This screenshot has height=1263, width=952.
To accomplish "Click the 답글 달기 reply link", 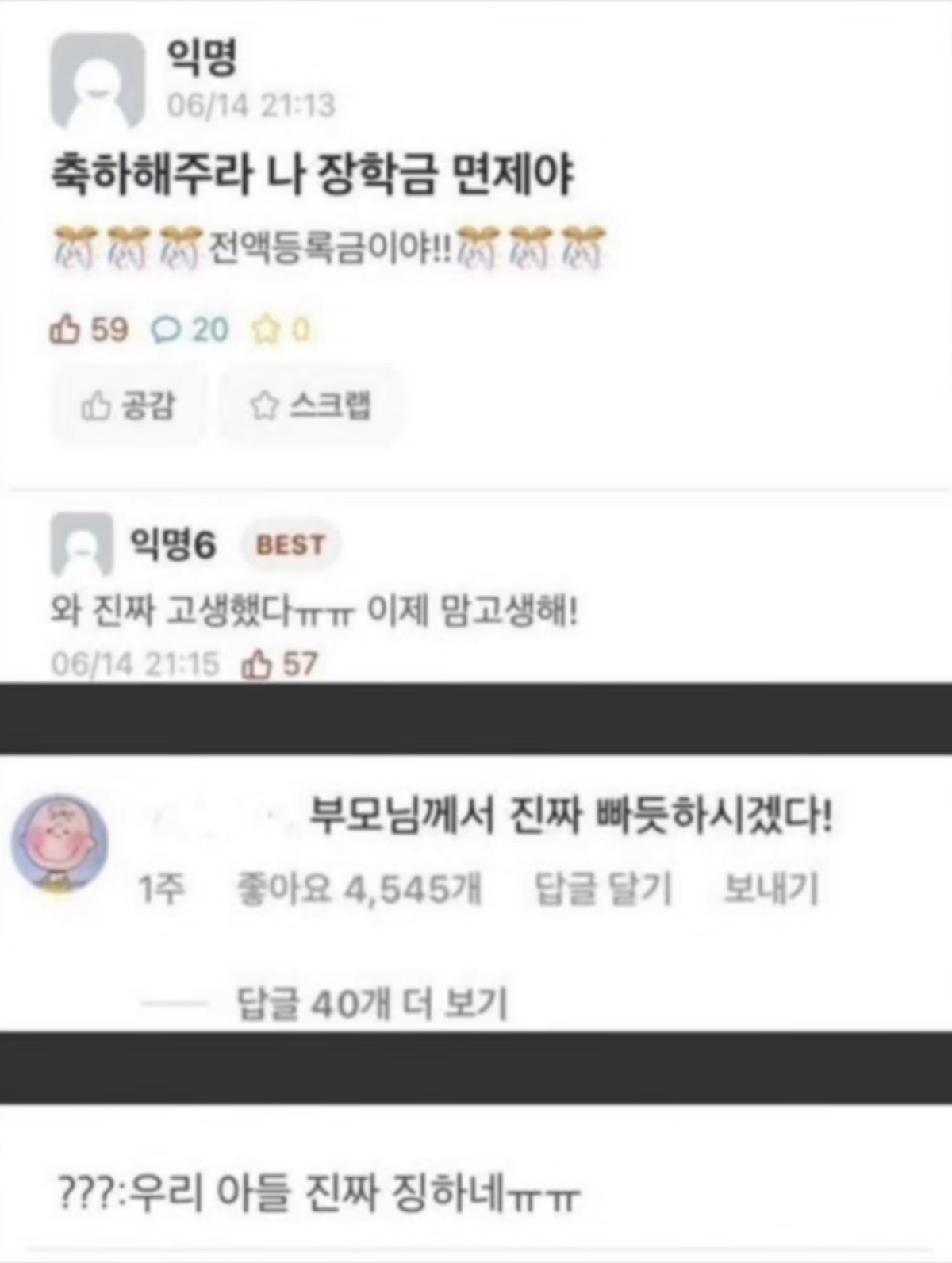I will (x=603, y=889).
